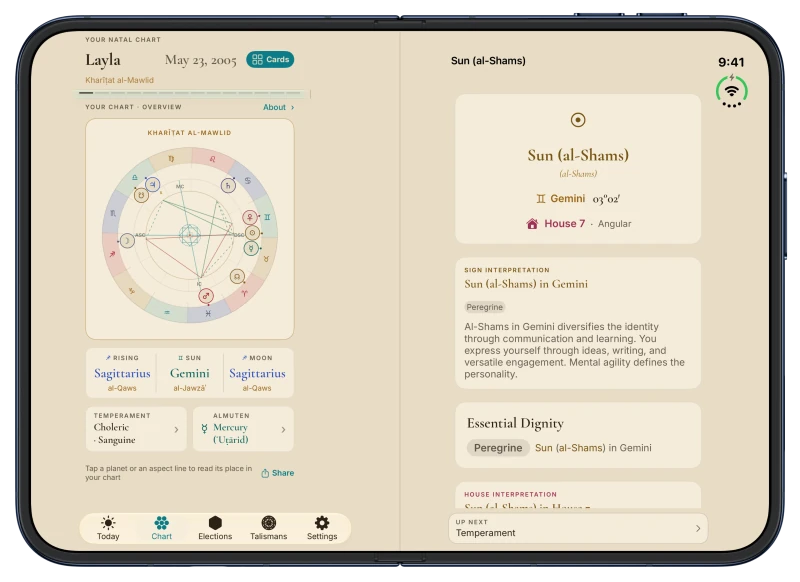Tap the House Interpretation heading
Viewport: 800px width, 582px height.
tap(510, 494)
